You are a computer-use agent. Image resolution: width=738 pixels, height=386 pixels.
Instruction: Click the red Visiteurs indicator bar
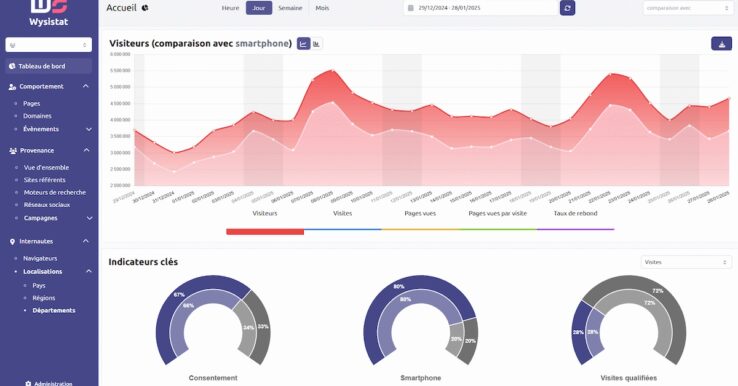[x=265, y=232]
